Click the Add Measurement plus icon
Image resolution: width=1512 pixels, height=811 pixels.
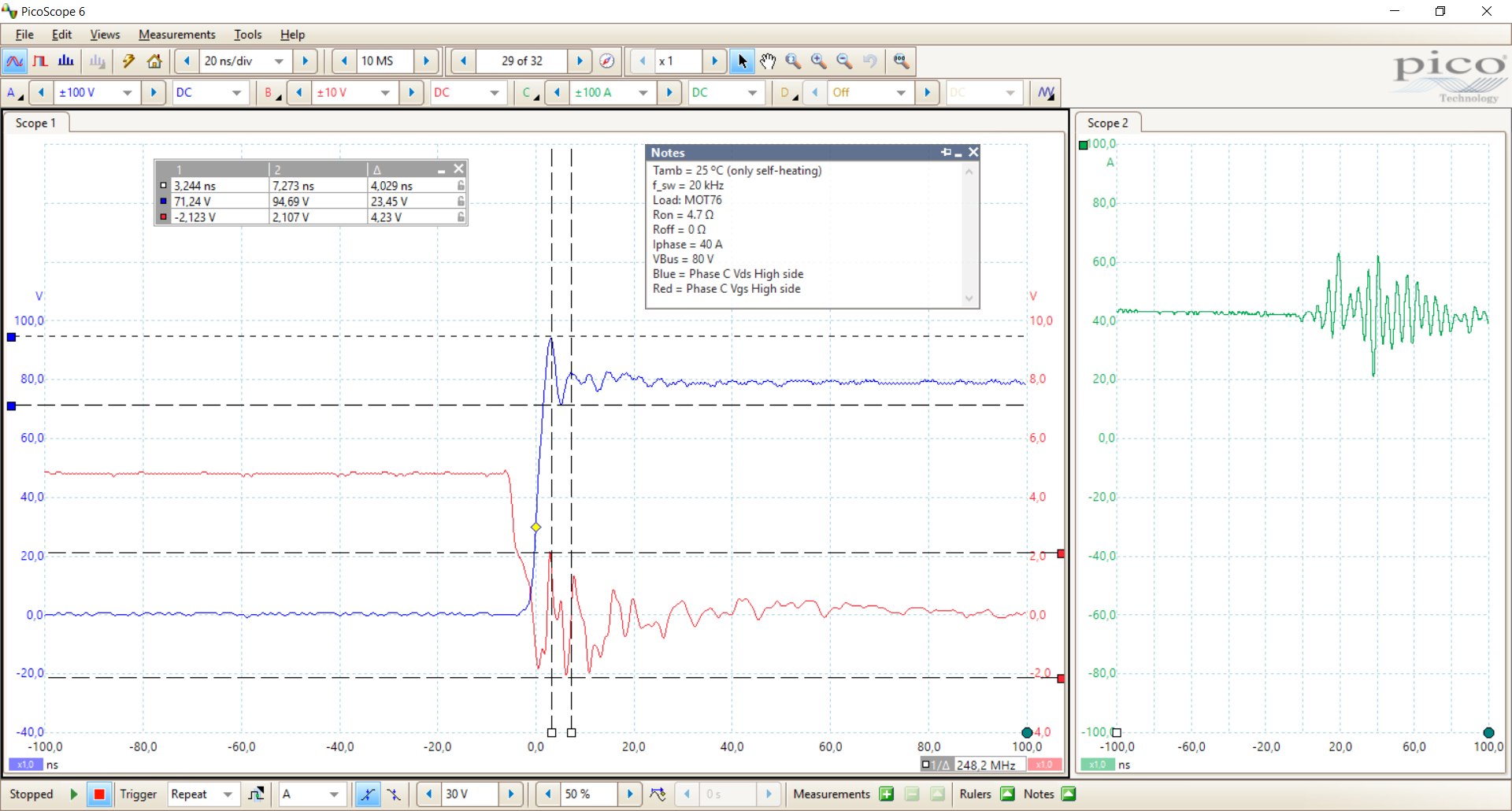887,794
